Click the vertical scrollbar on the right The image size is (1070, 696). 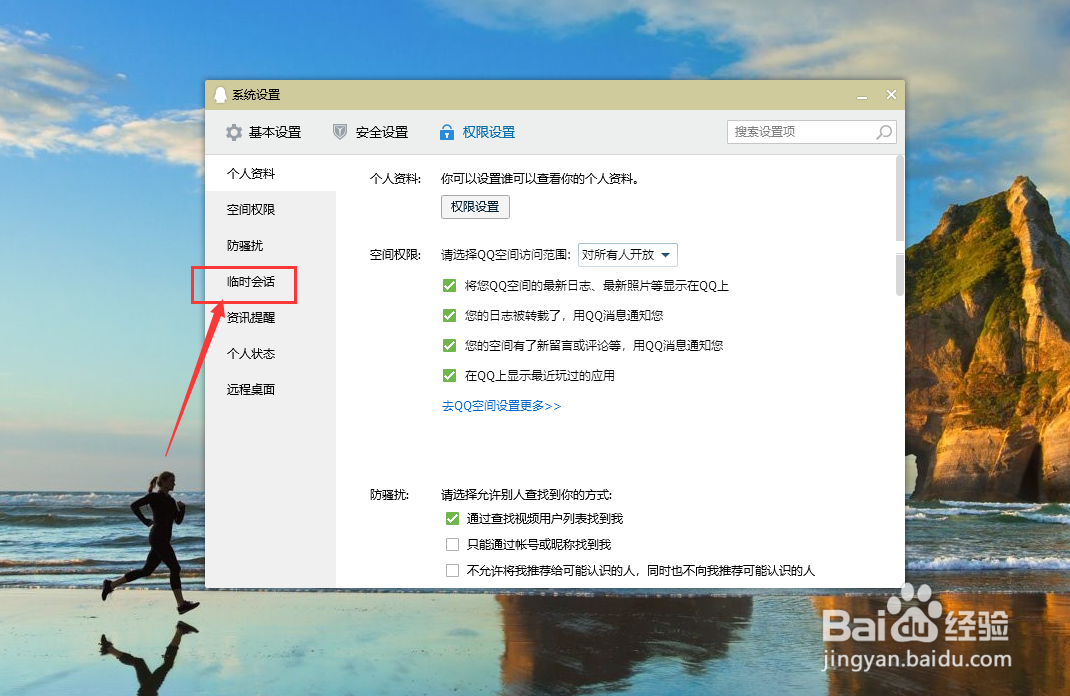pyautogui.click(x=898, y=195)
